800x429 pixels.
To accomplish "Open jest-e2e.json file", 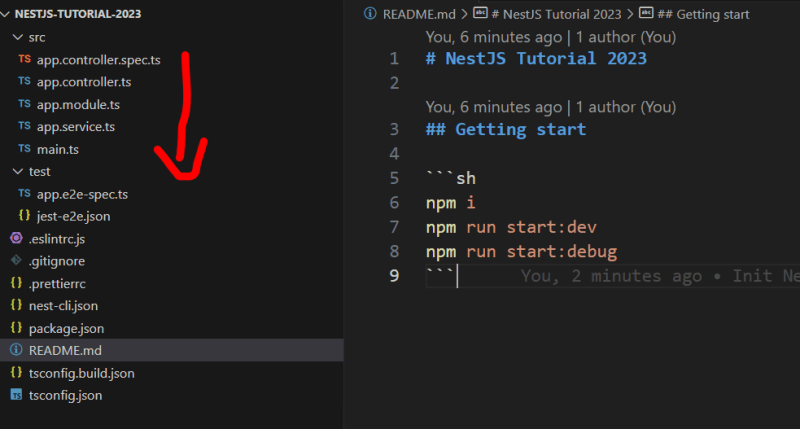I will pyautogui.click(x=73, y=216).
